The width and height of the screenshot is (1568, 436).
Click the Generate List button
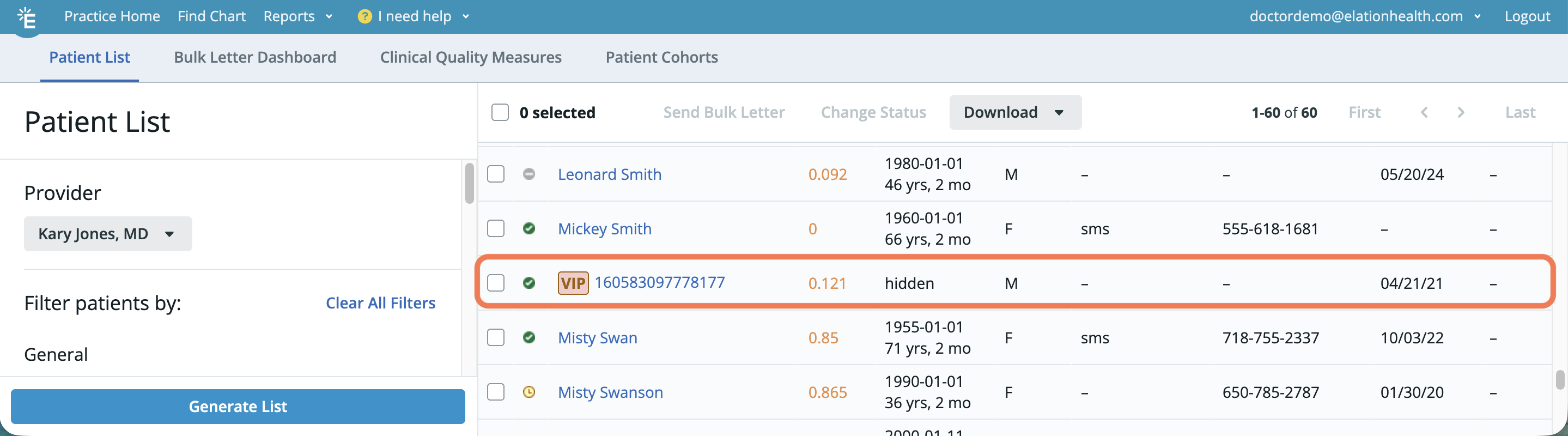coord(238,406)
